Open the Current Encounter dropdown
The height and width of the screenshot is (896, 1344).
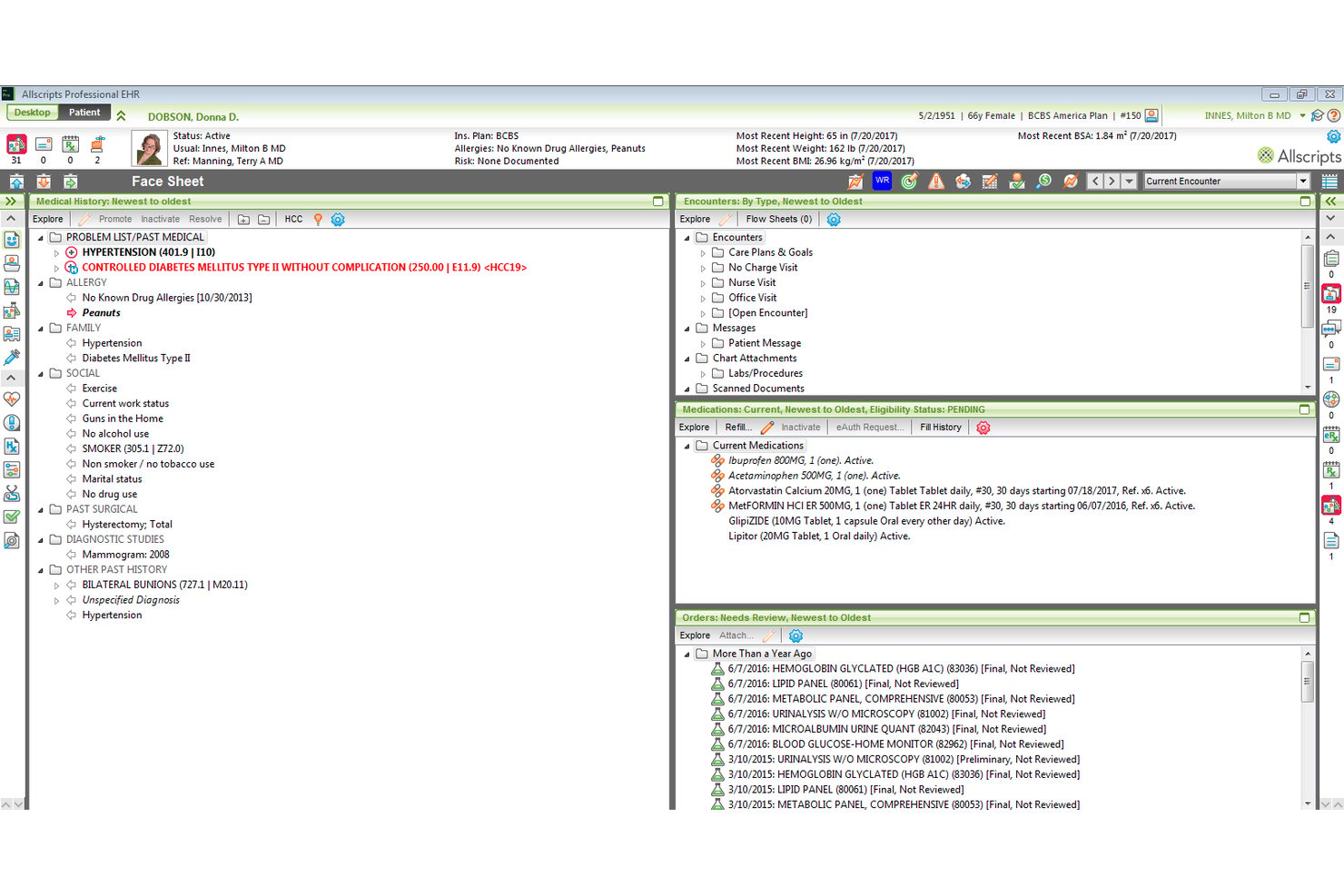pyautogui.click(x=1302, y=181)
